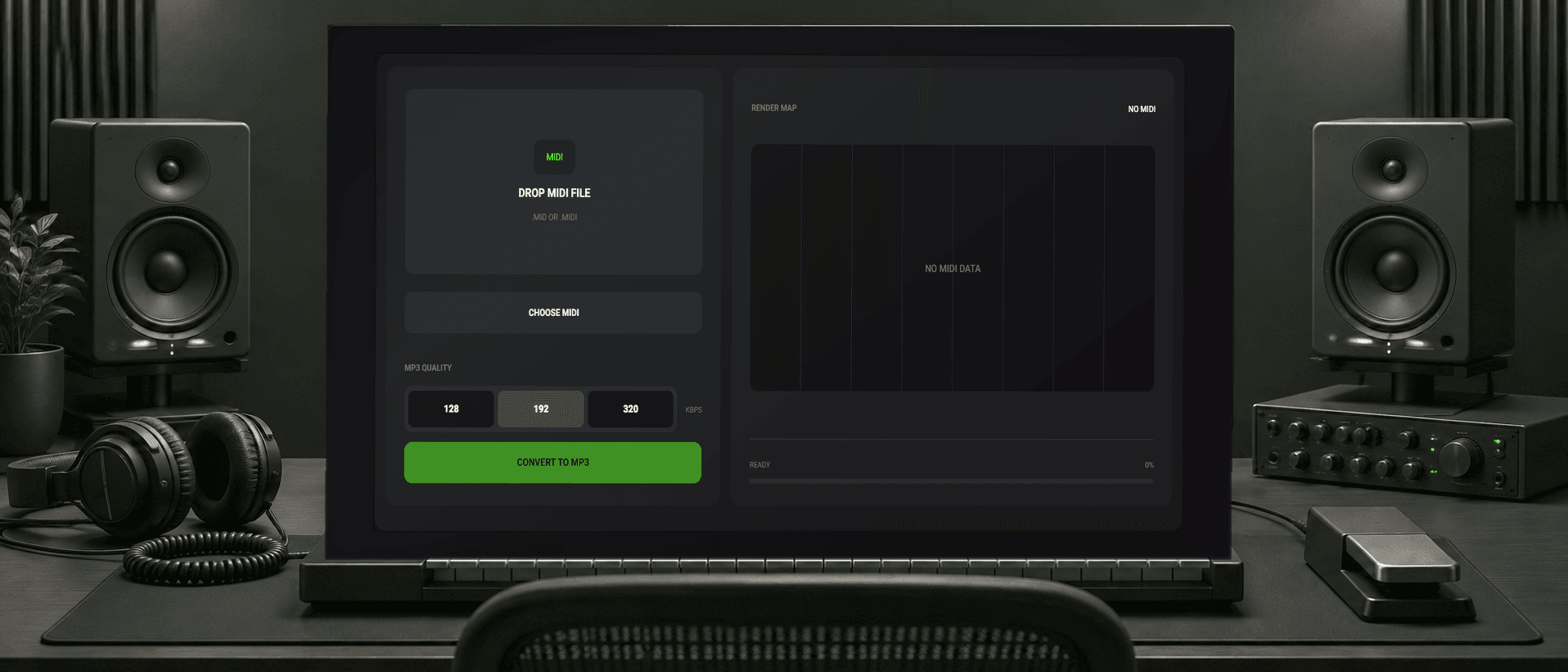Click the Choose MIDI button

pyautogui.click(x=553, y=313)
